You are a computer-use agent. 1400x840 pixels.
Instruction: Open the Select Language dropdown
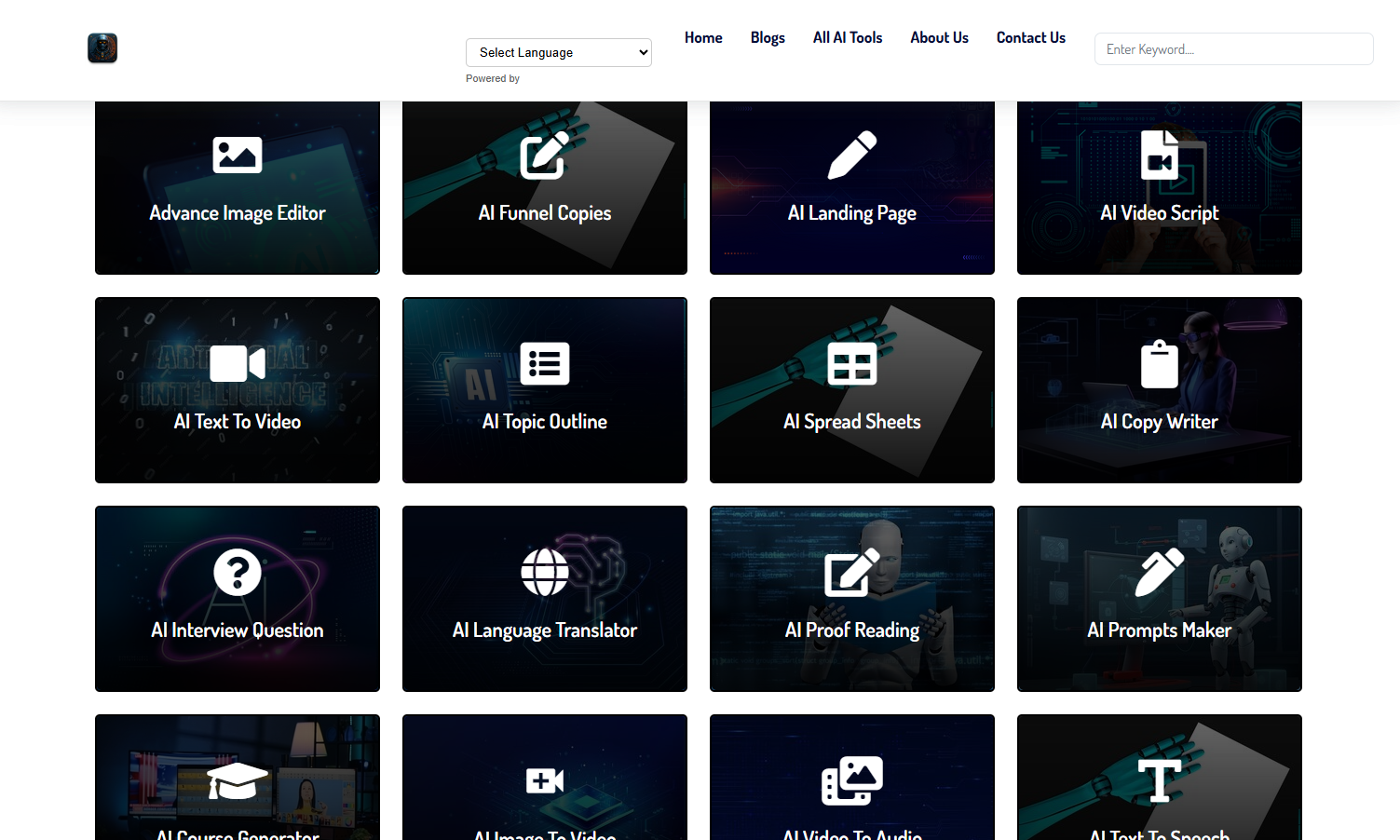(558, 52)
